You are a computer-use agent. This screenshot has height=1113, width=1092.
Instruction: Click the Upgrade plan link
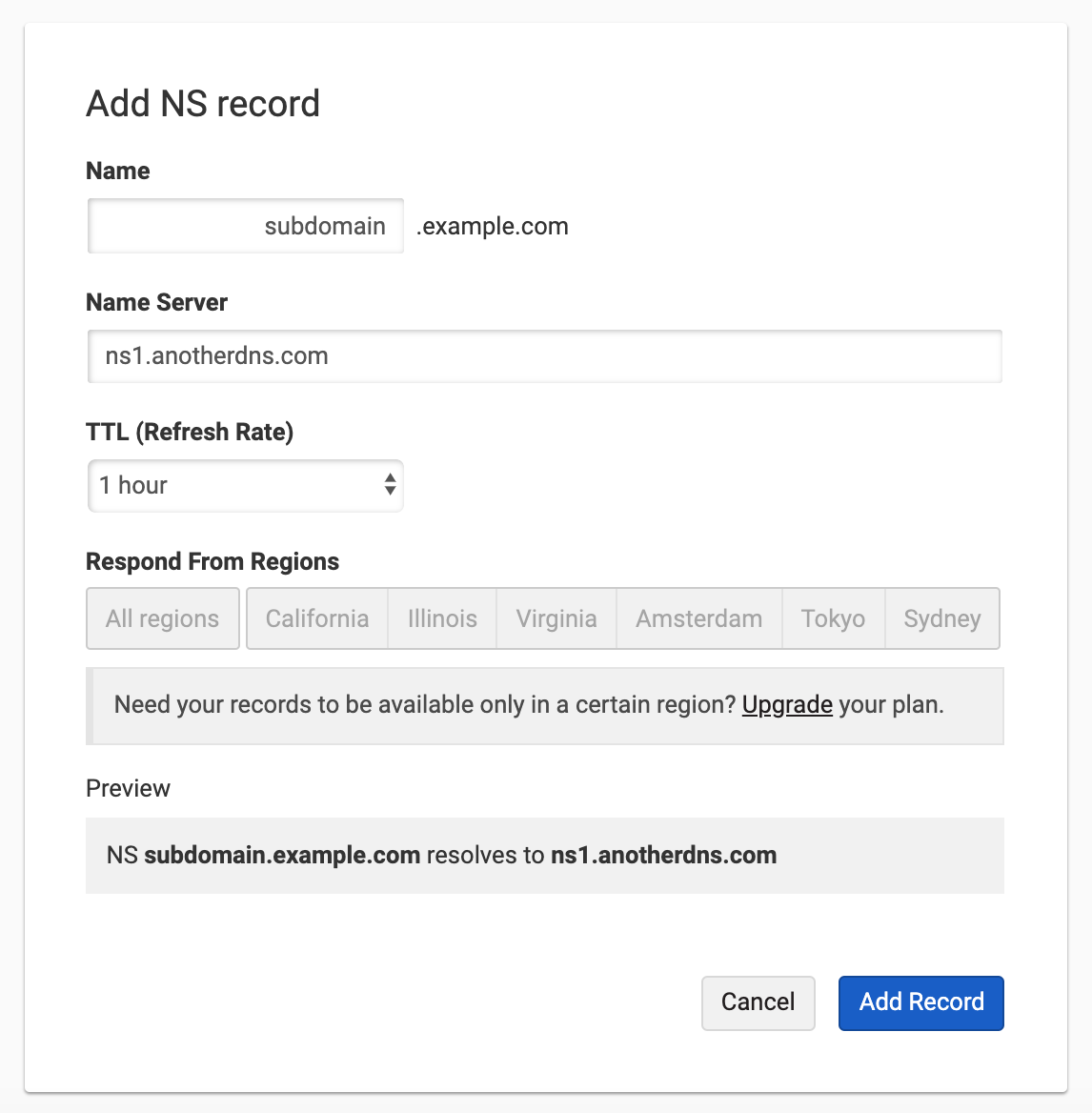pos(787,705)
